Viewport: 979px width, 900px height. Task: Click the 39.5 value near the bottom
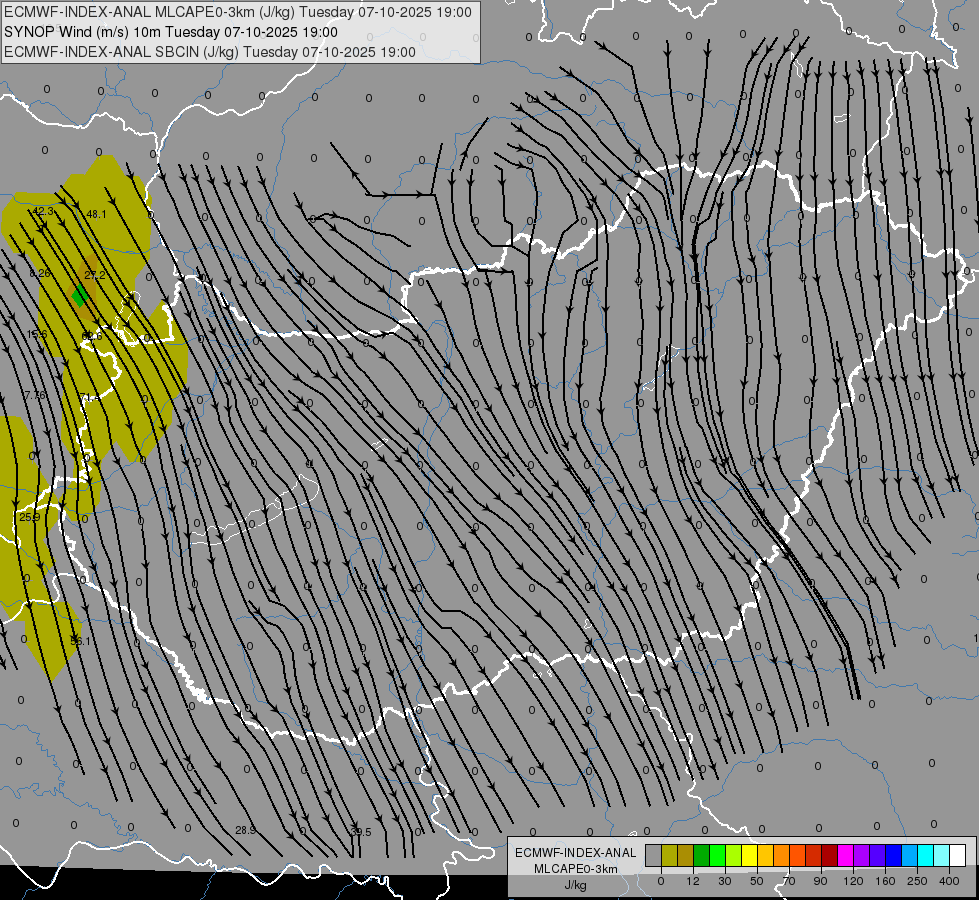[x=361, y=832]
